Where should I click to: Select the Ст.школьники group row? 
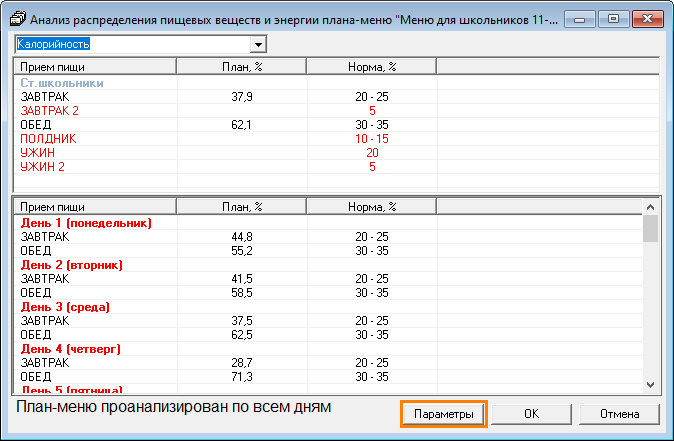click(x=62, y=83)
